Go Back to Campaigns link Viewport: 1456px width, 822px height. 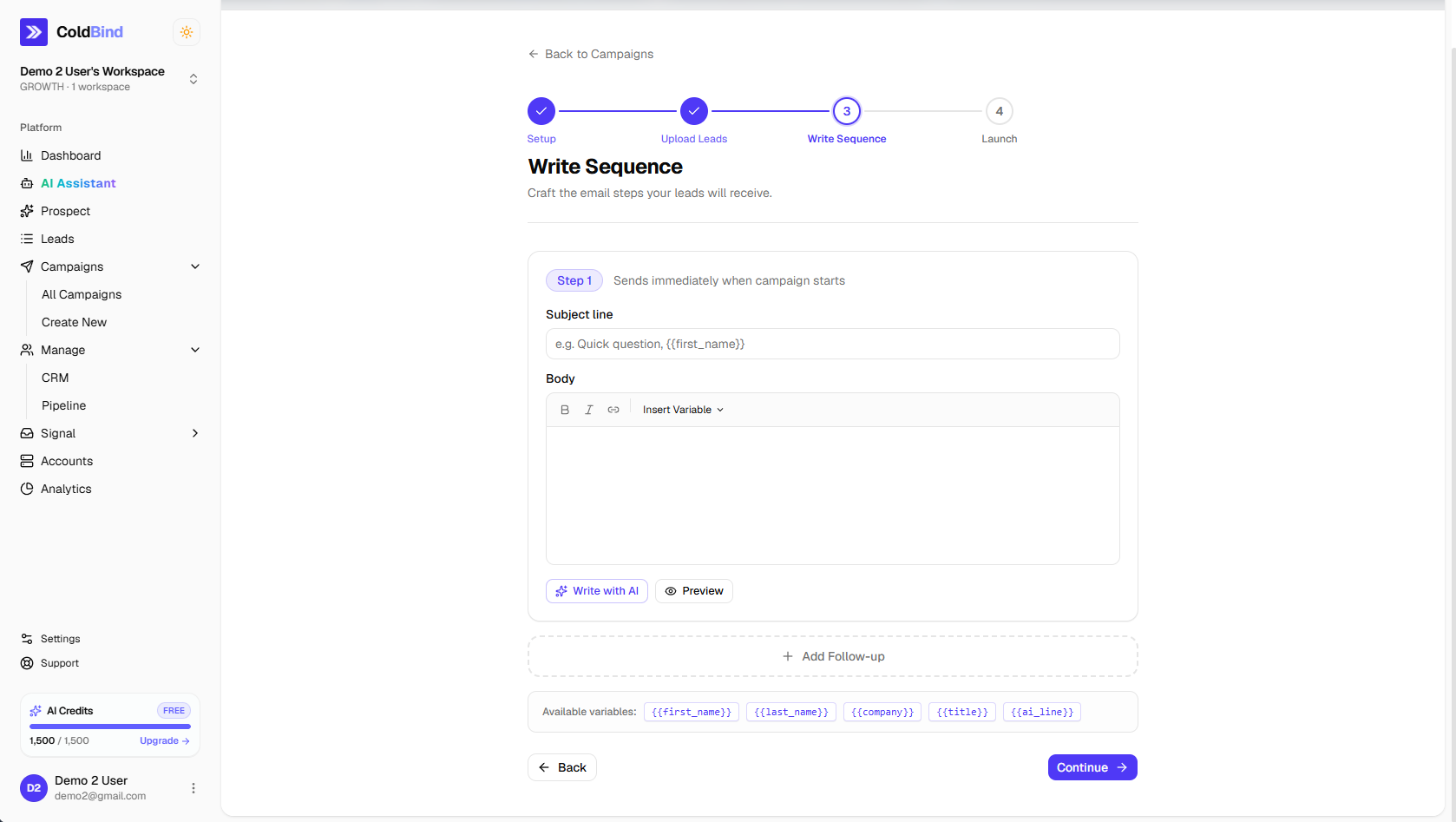[591, 54]
